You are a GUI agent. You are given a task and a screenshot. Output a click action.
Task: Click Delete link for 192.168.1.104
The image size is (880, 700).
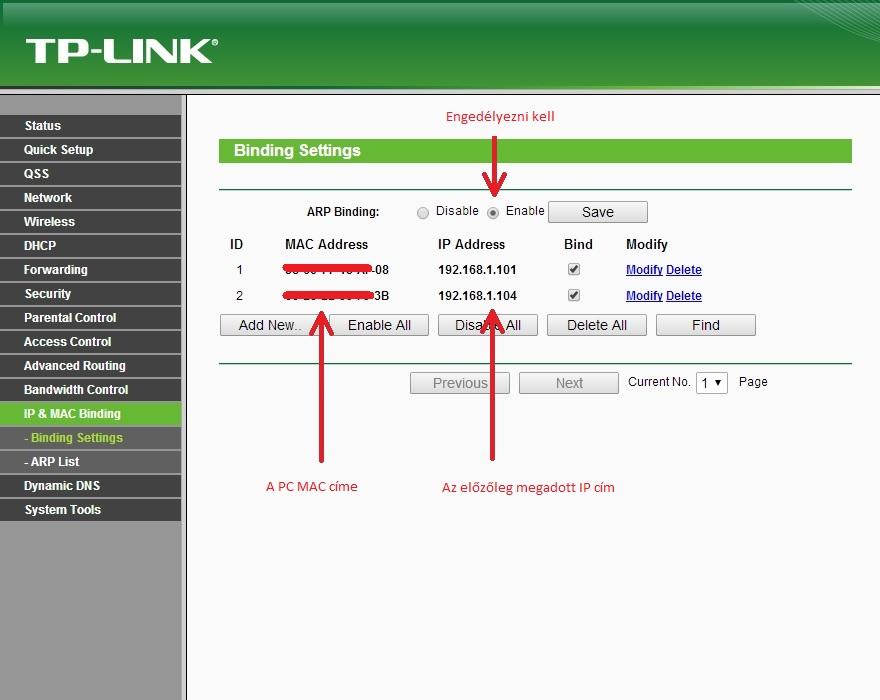684,296
